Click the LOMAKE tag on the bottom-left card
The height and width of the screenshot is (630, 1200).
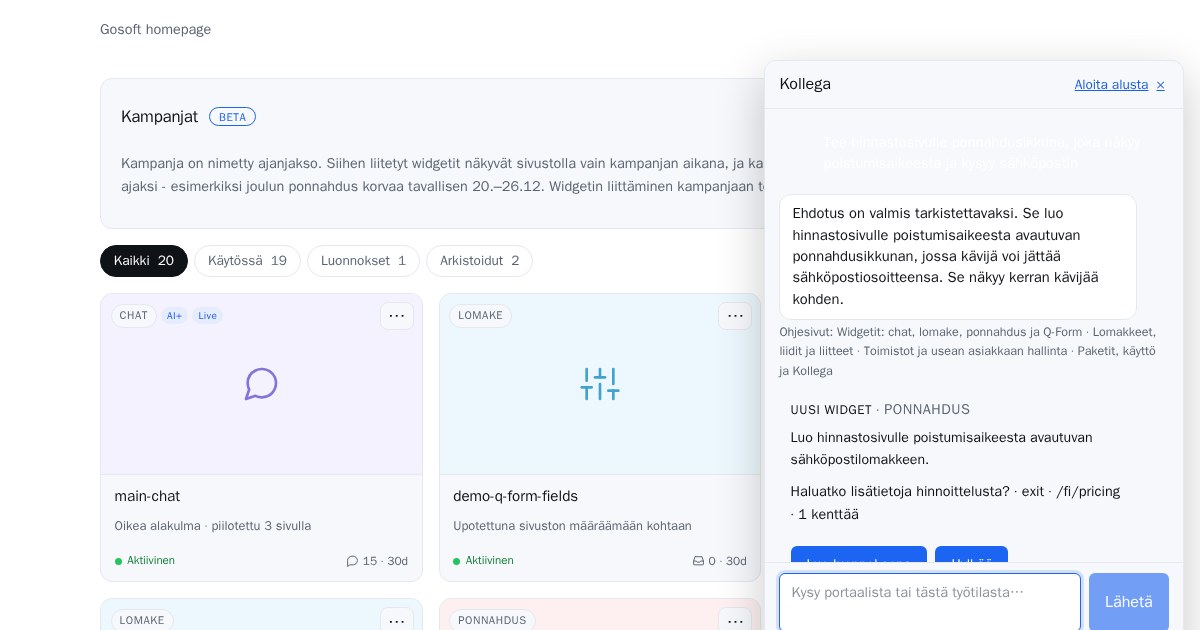pyautogui.click(x=142, y=620)
